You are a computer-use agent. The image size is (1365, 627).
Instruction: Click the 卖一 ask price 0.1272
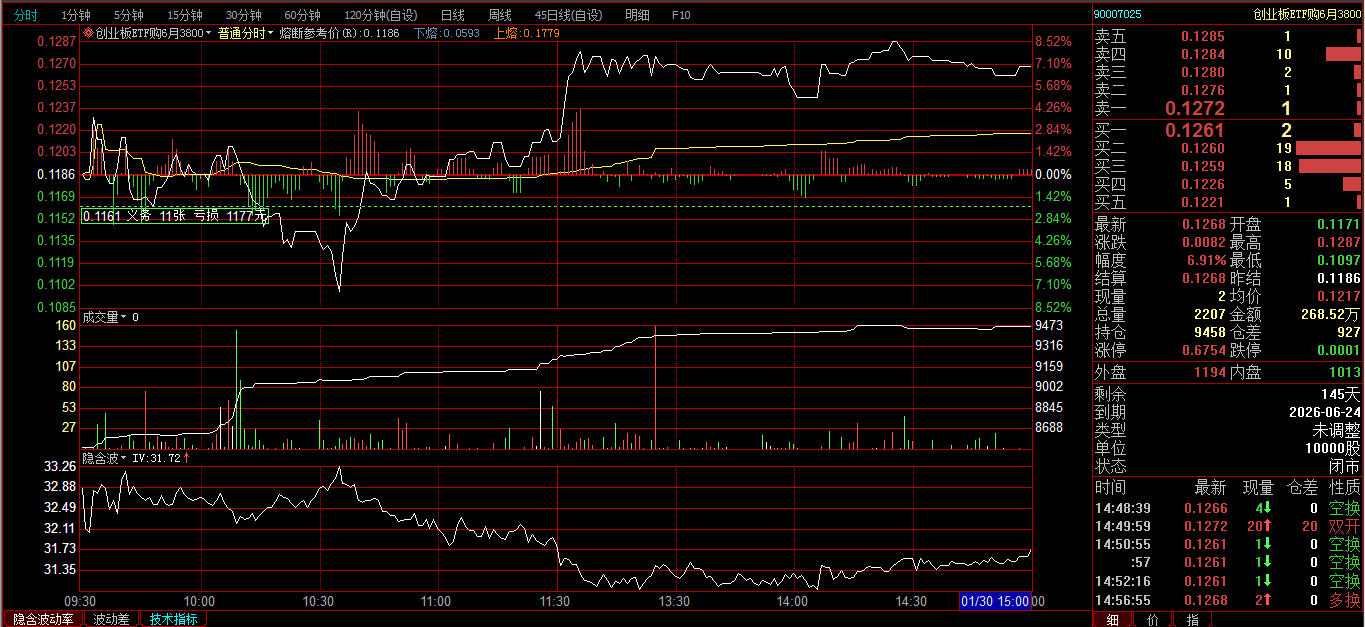click(1194, 108)
